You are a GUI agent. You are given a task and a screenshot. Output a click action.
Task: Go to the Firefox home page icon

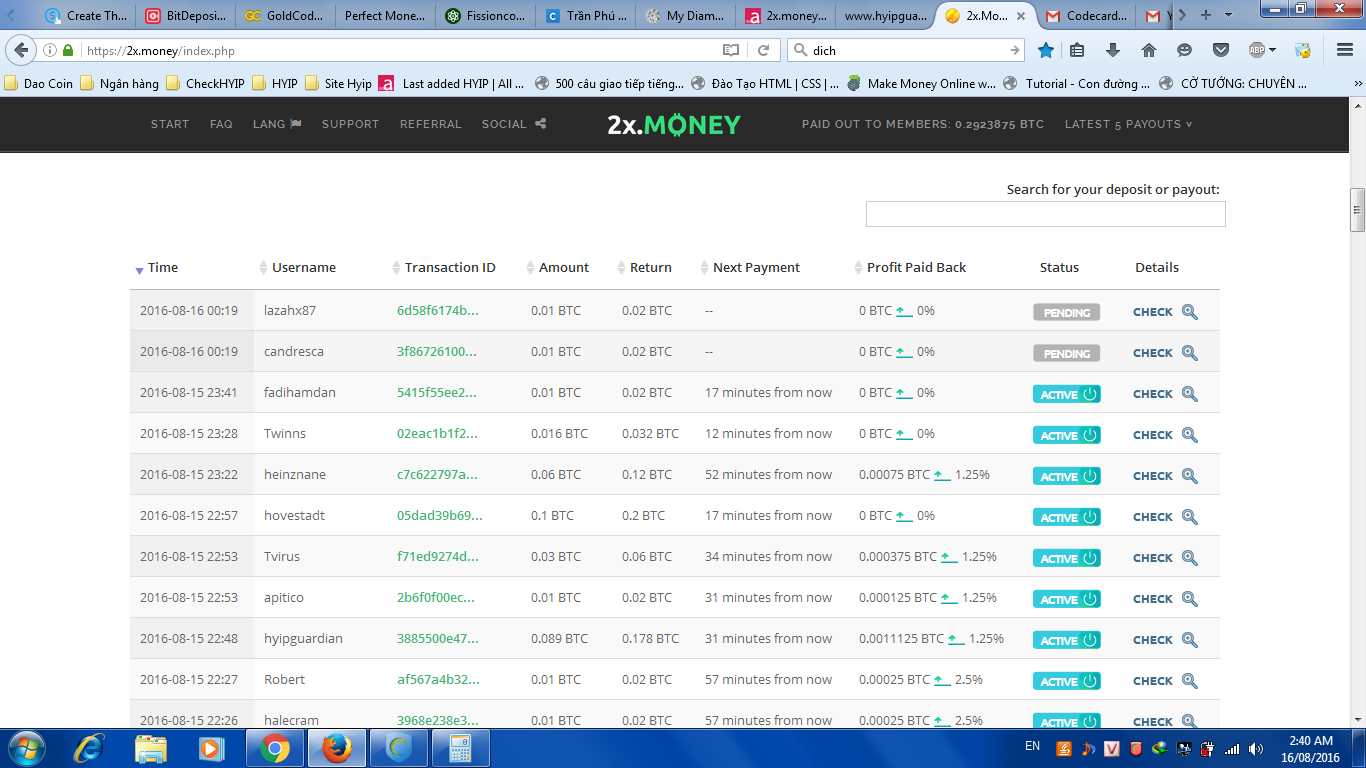(x=1149, y=50)
